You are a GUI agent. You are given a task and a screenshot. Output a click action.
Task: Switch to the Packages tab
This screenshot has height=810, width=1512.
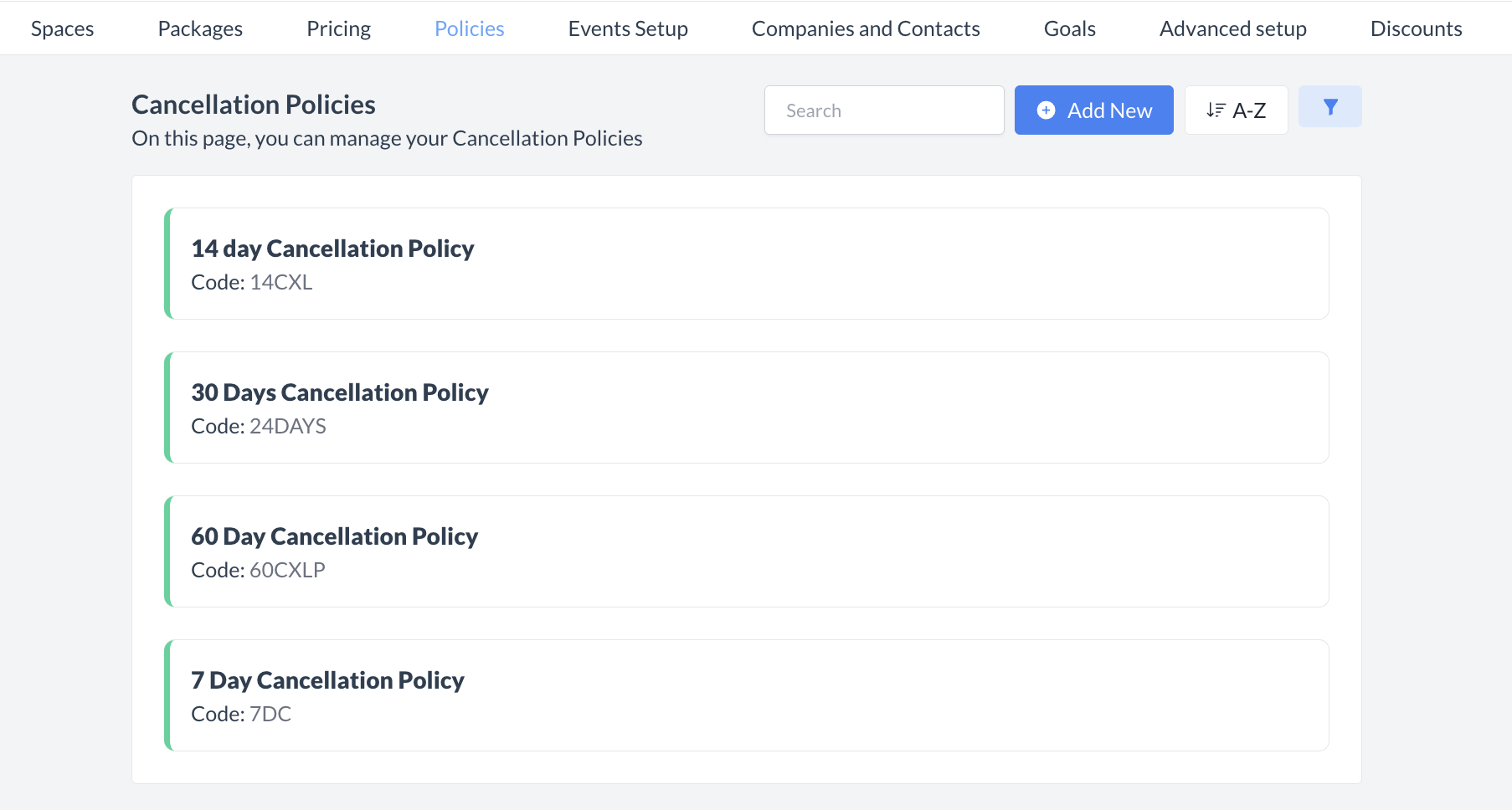(x=200, y=28)
